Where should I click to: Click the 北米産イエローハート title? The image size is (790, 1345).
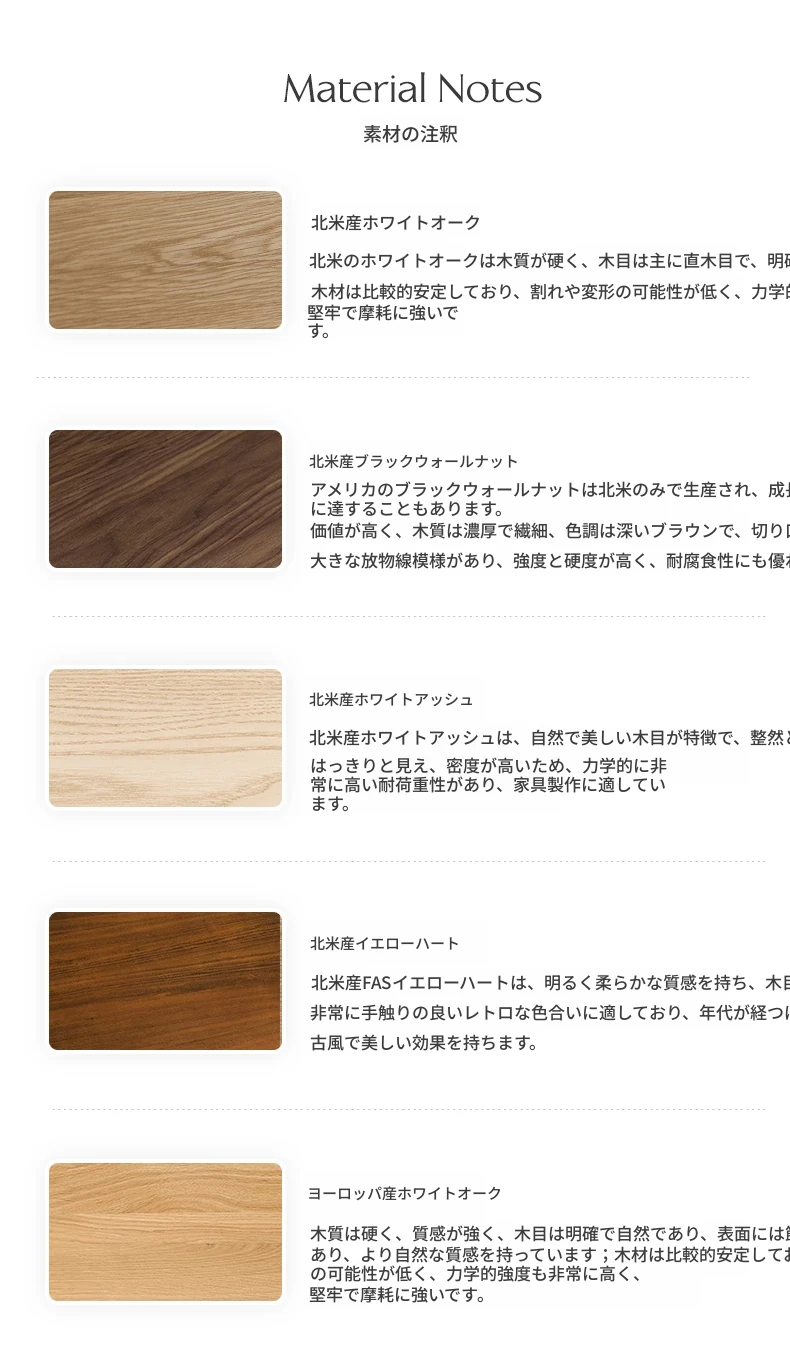click(385, 943)
